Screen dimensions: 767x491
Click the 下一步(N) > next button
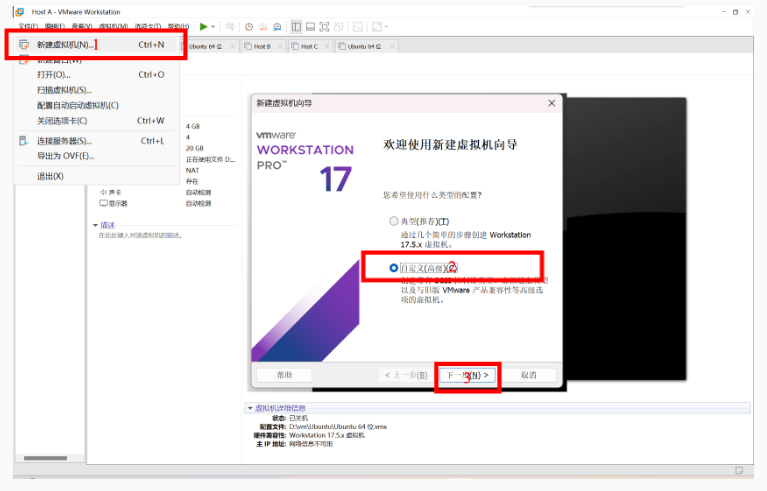point(468,375)
